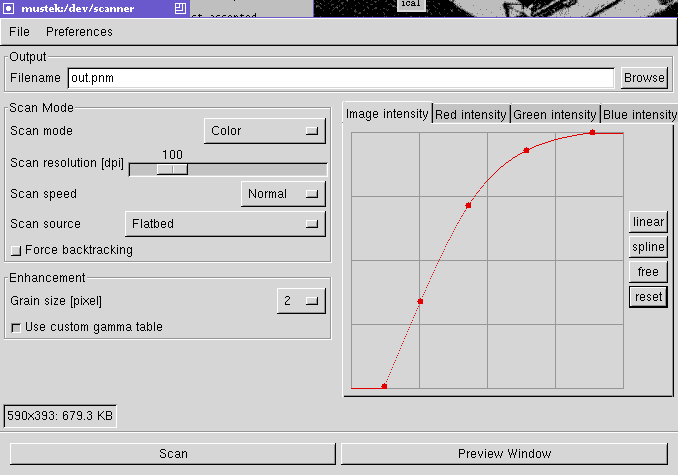Switch to the Red intensity tab
This screenshot has width=678, height=475.
[470, 114]
